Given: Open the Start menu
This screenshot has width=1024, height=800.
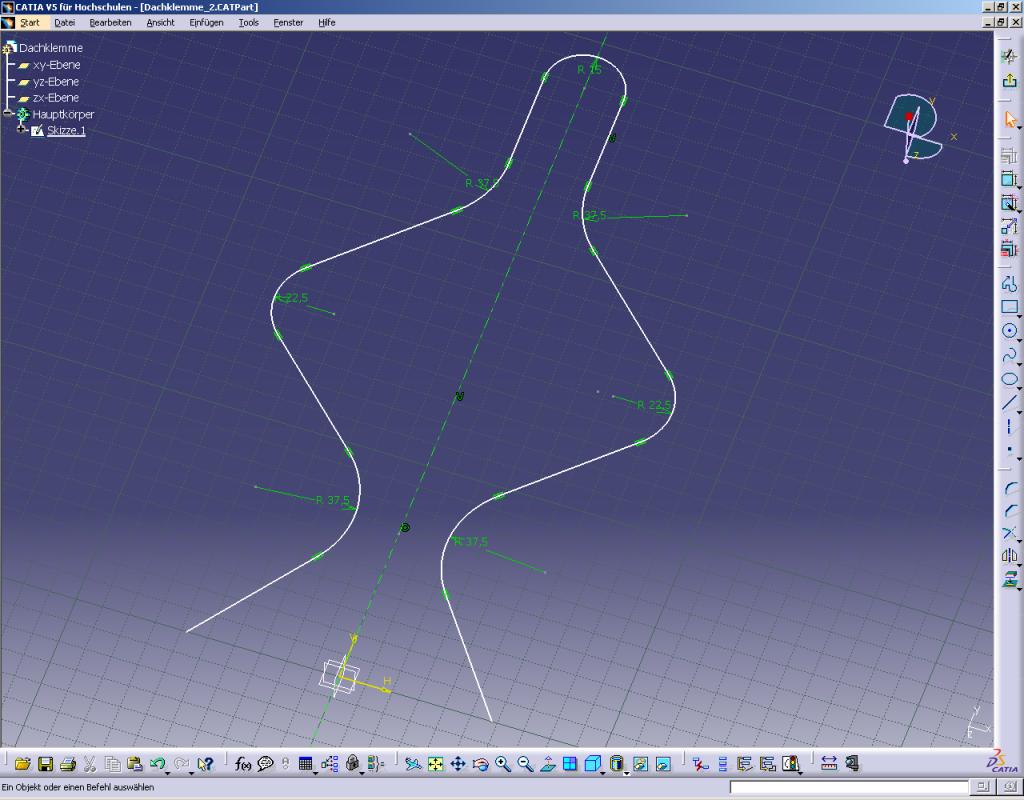Looking at the screenshot, I should click(x=29, y=22).
